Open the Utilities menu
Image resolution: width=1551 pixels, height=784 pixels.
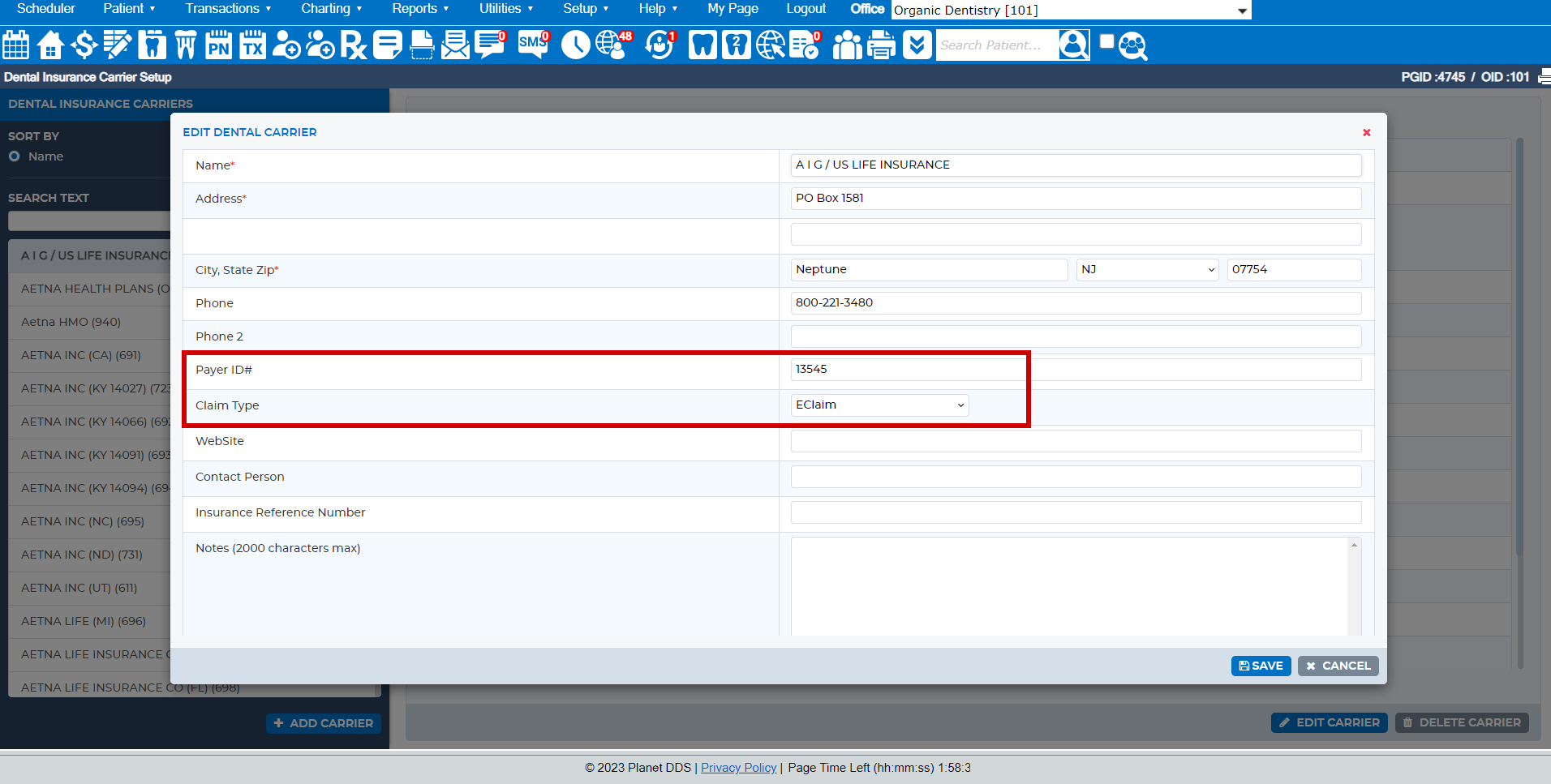point(506,9)
